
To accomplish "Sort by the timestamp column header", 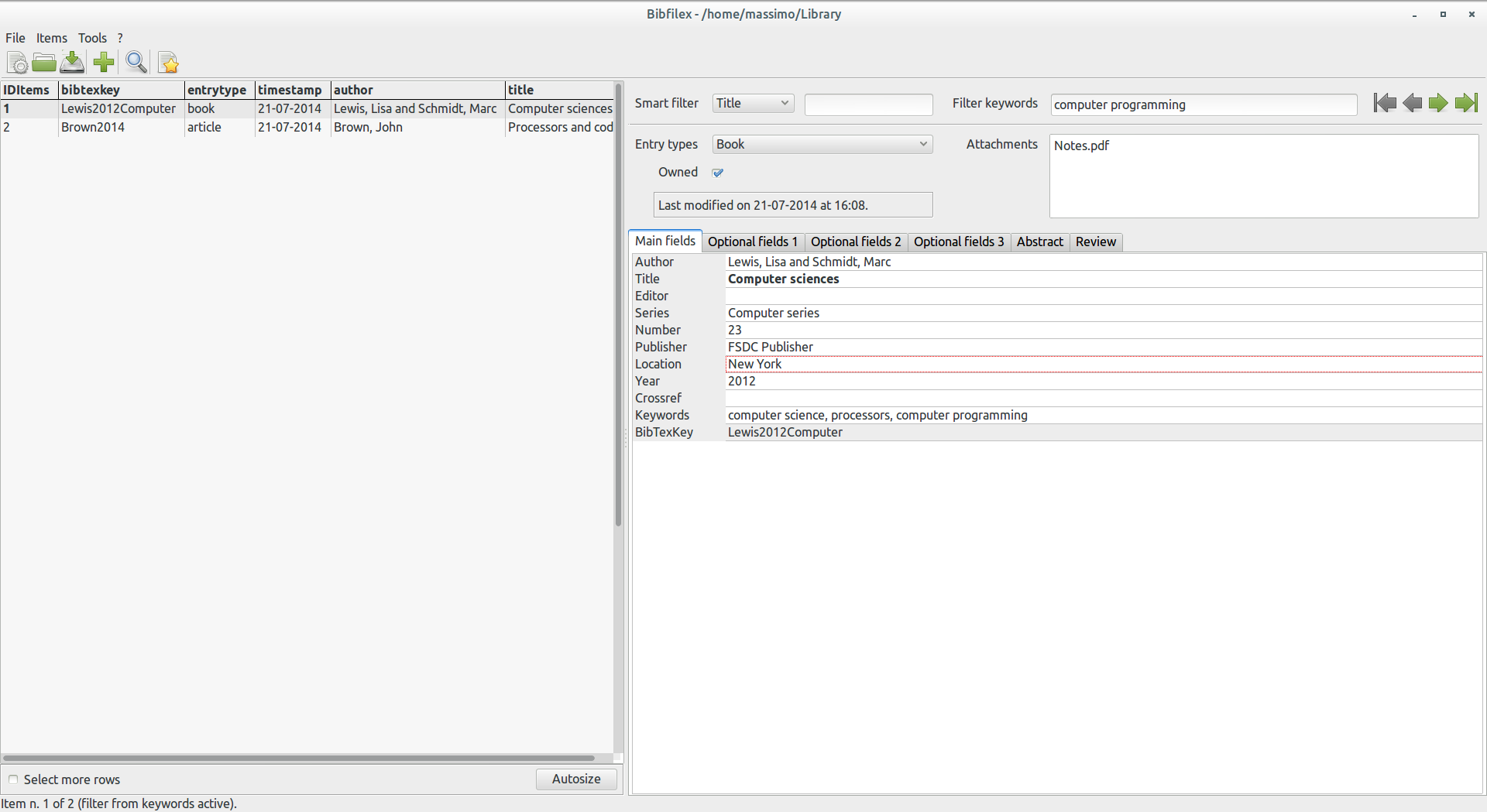I will 293,90.
